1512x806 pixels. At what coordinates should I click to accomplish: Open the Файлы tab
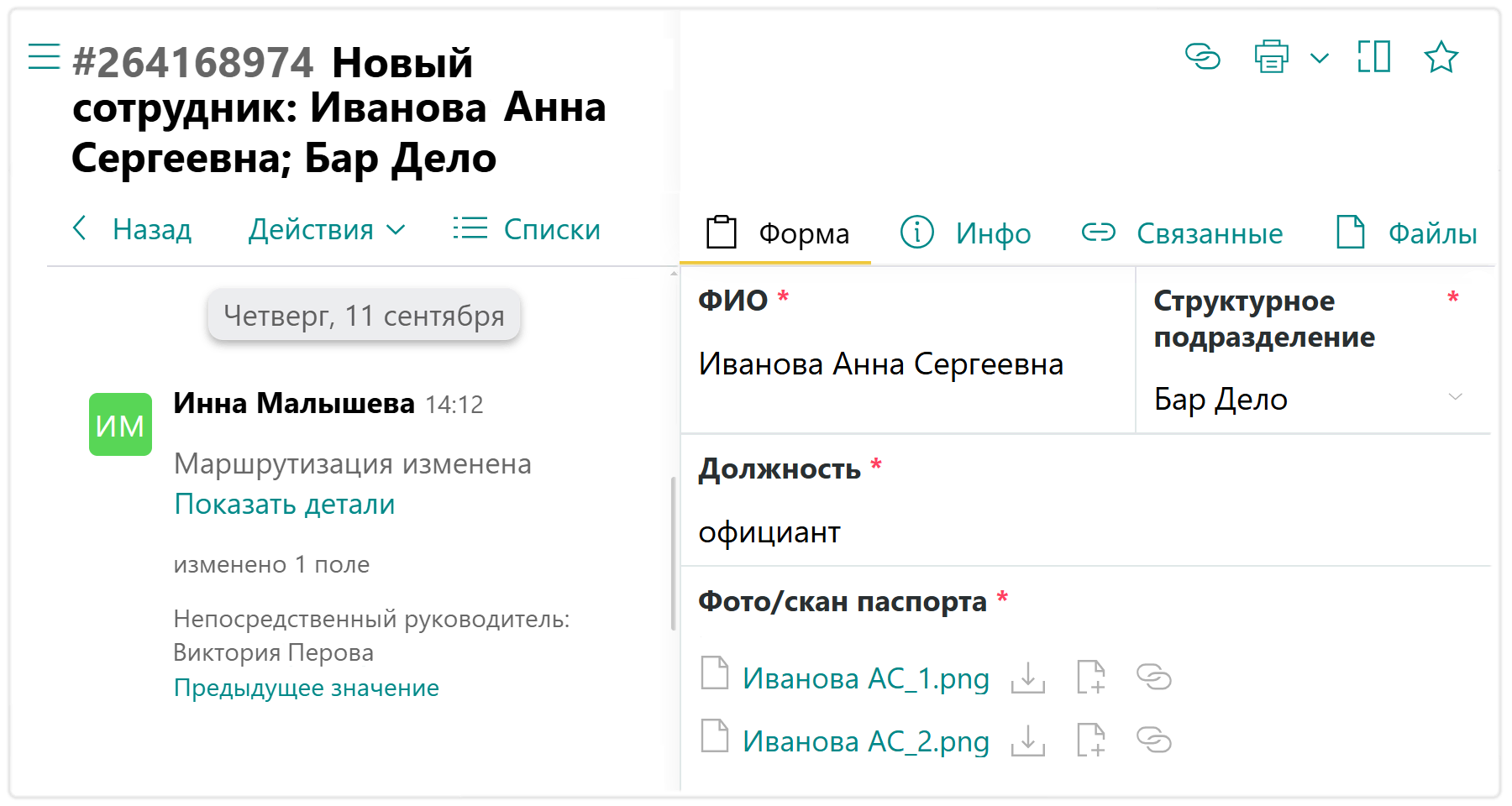pyautogui.click(x=1407, y=233)
